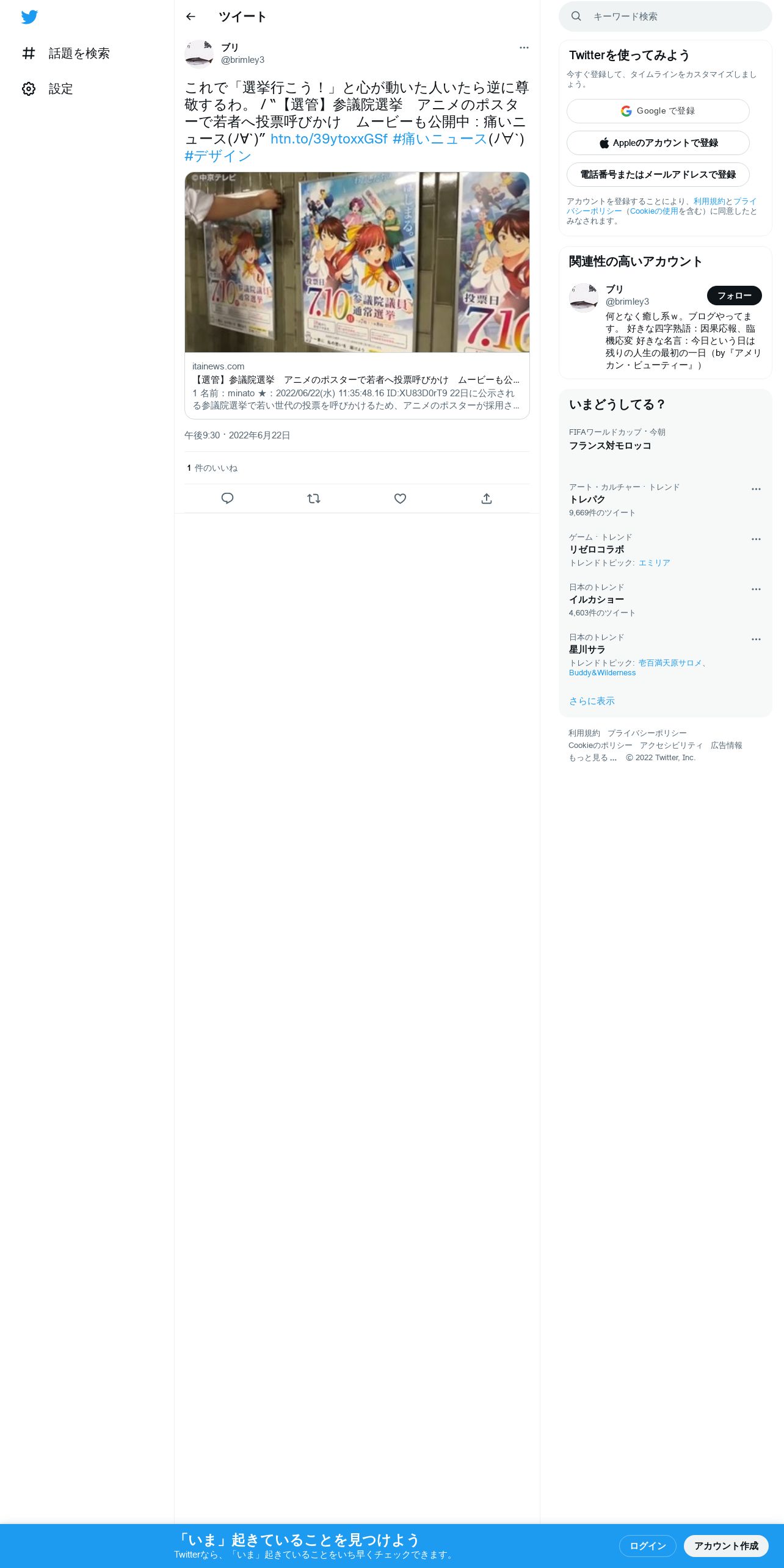Open 設定 gear icon
784x1568 pixels.
(x=29, y=89)
